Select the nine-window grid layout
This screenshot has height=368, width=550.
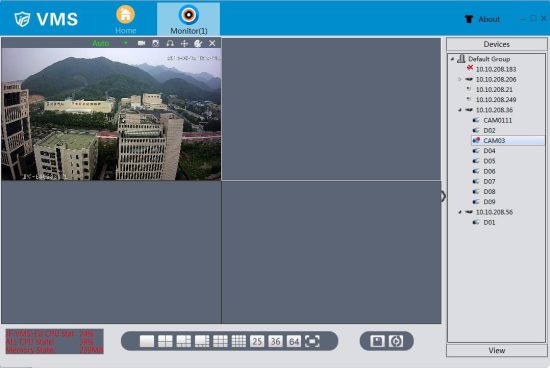tap(220, 341)
